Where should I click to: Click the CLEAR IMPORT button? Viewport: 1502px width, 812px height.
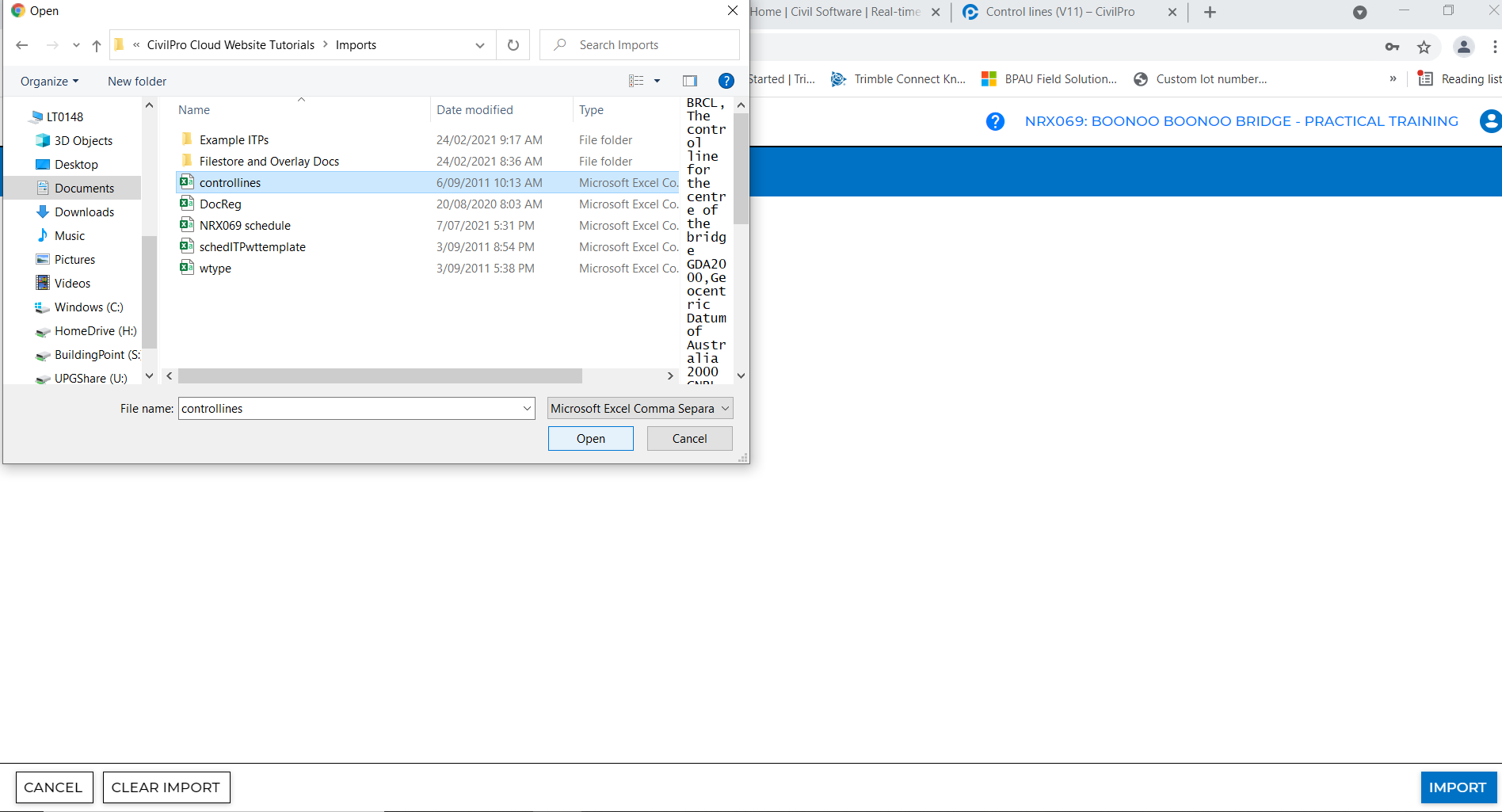(x=166, y=787)
